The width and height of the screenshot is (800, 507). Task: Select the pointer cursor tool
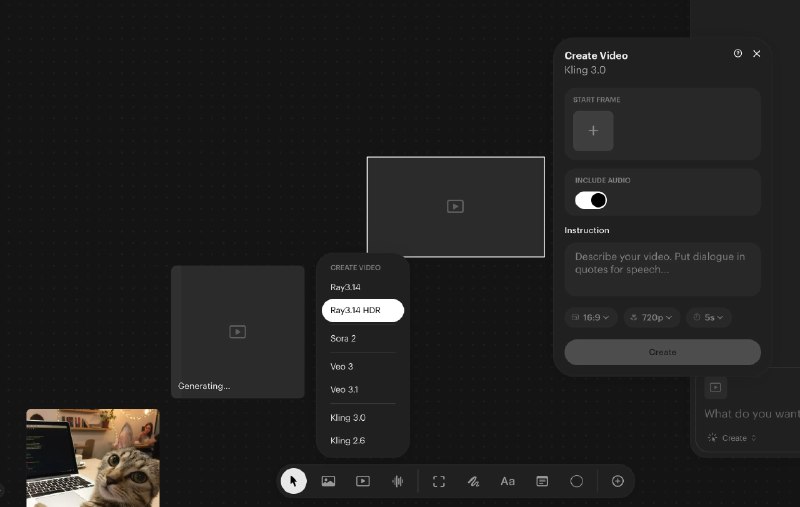293,481
